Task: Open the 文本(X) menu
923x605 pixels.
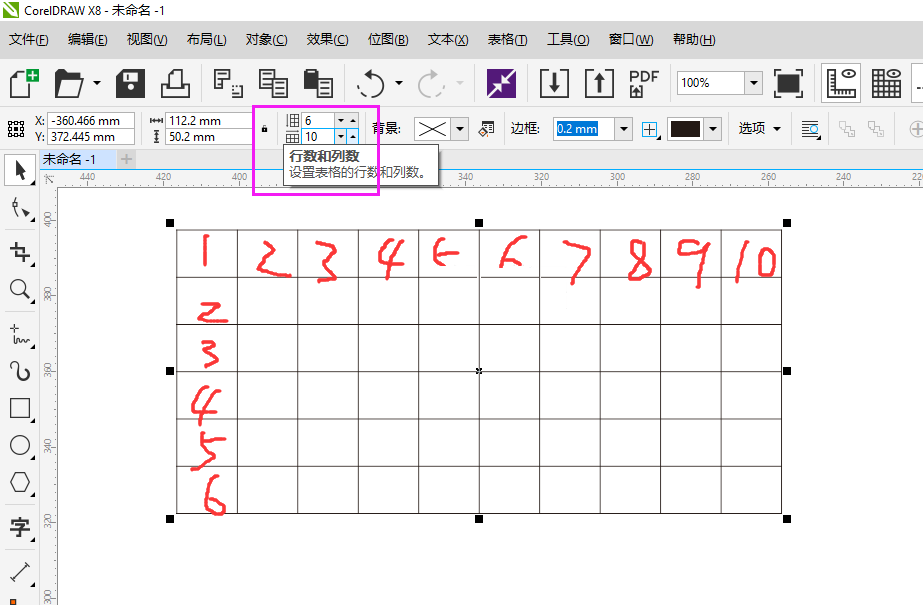Action: [x=448, y=39]
